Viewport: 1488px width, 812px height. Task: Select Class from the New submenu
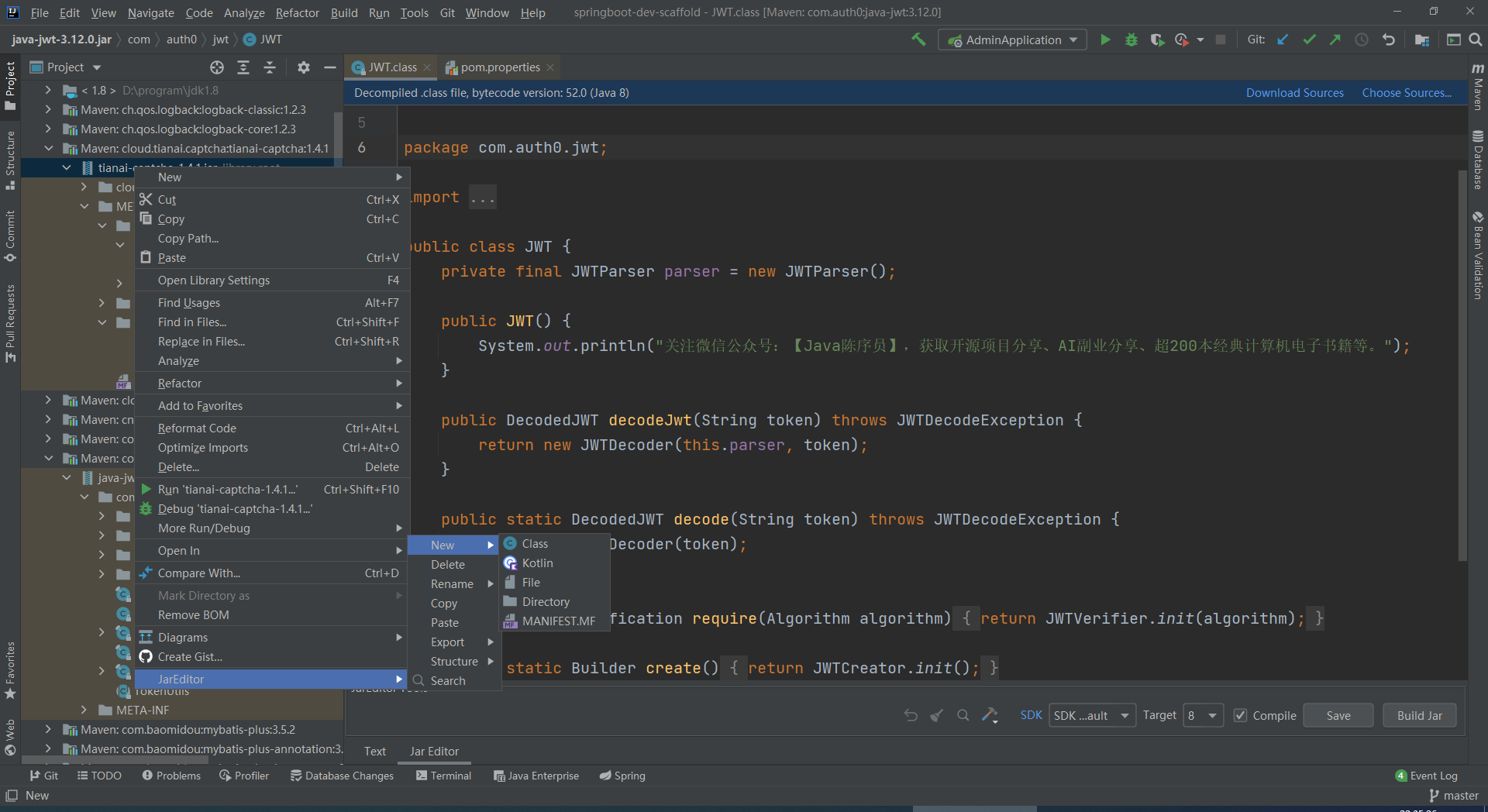pyautogui.click(x=535, y=544)
